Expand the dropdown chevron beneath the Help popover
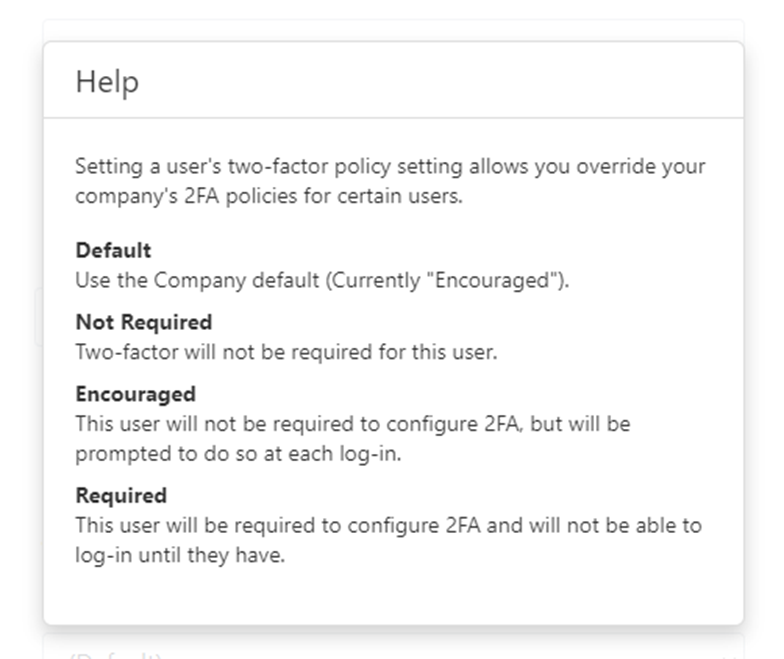 pyautogui.click(x=728, y=655)
